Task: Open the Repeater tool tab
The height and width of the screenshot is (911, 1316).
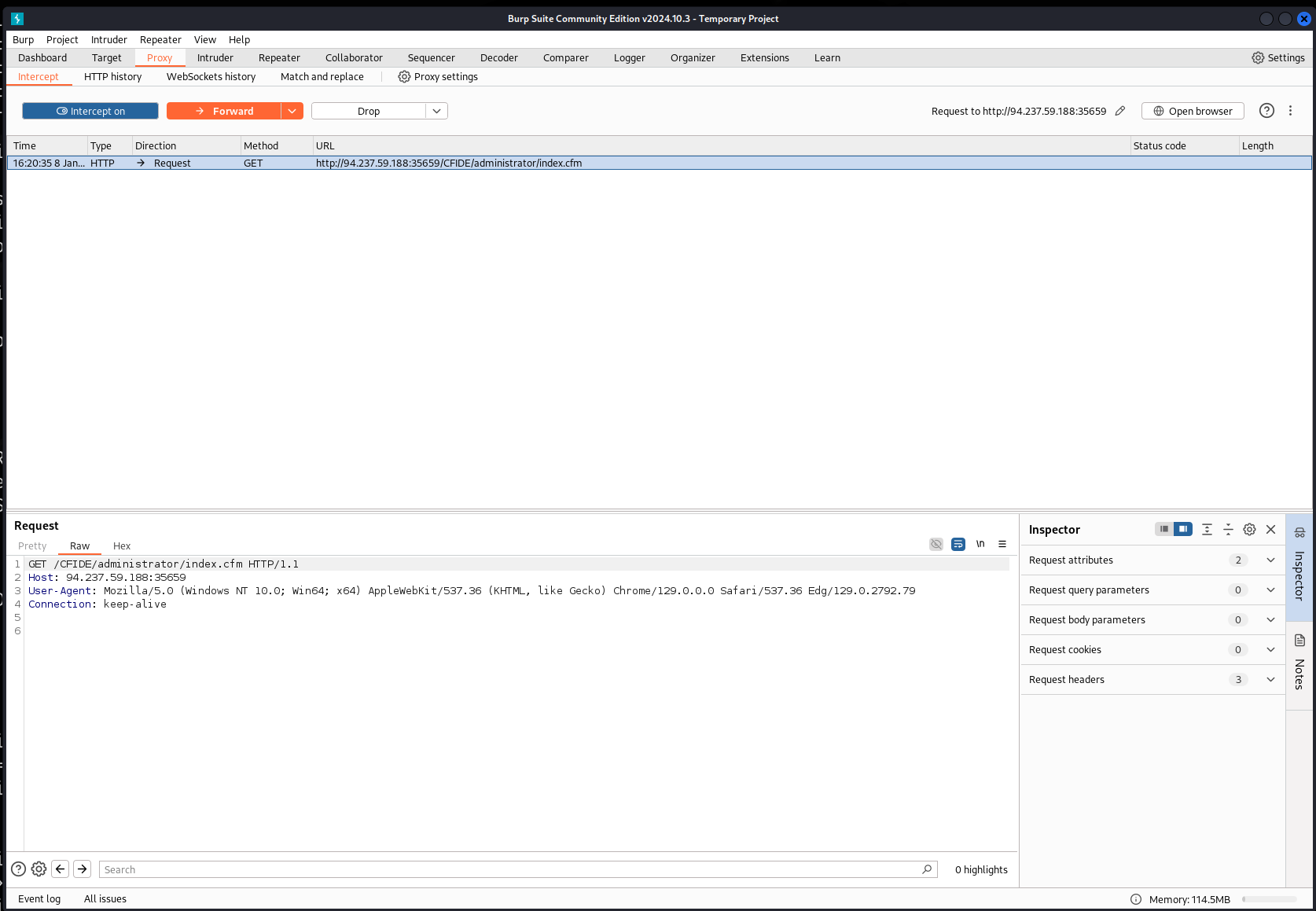Action: tap(279, 58)
